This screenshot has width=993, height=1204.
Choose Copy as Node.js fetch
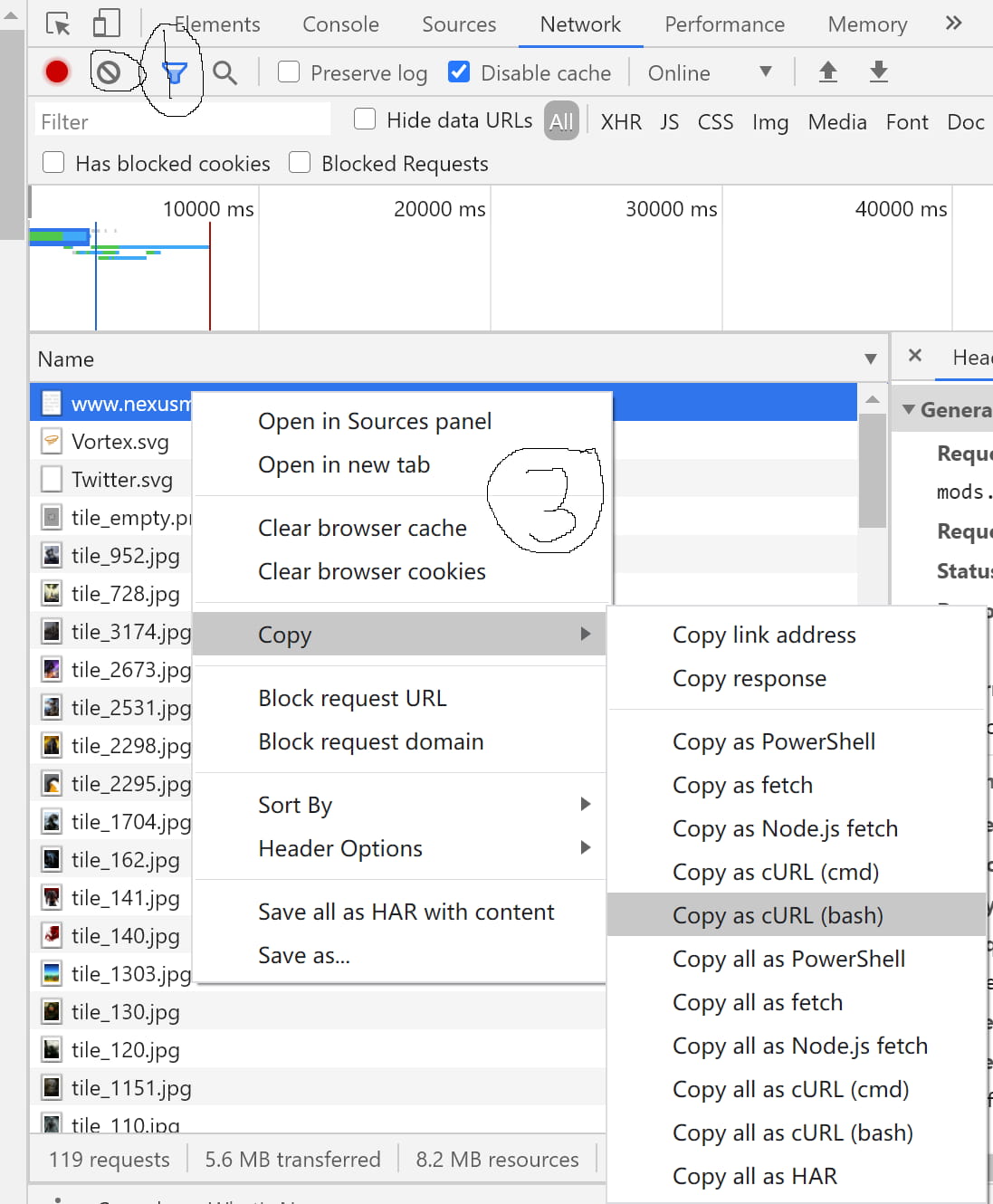[x=797, y=827]
